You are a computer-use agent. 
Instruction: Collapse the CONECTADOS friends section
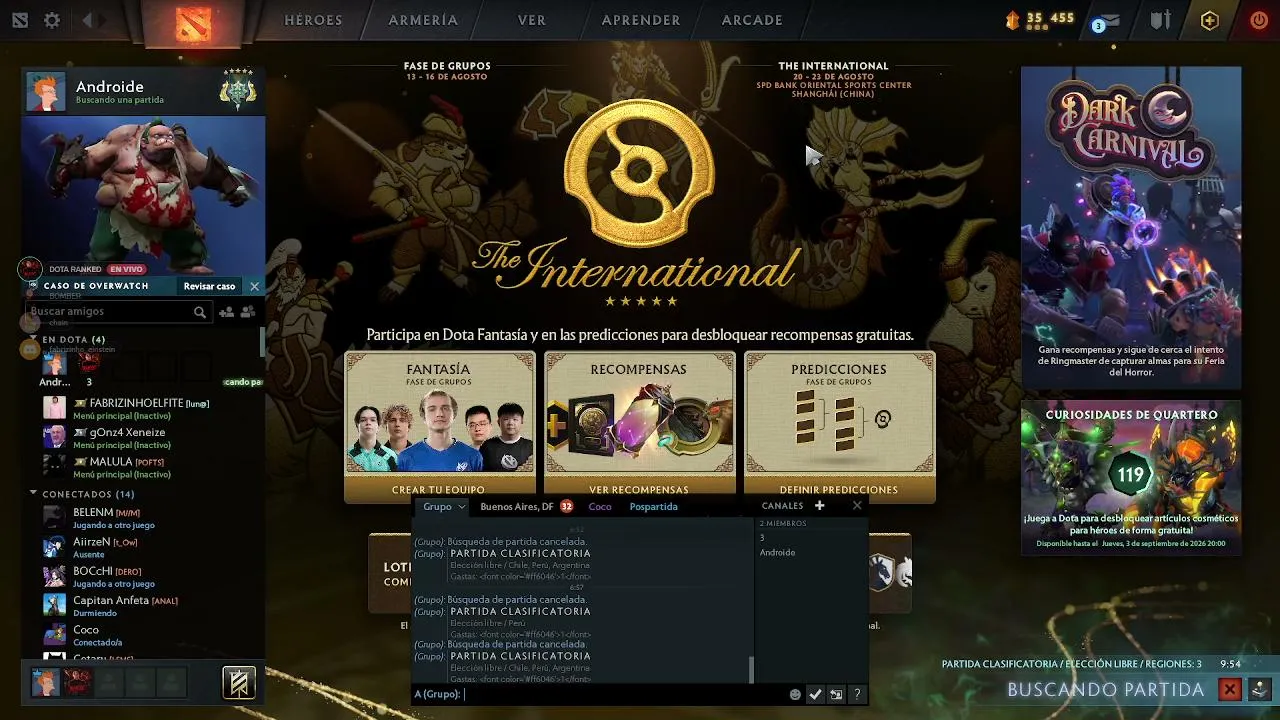(x=33, y=493)
